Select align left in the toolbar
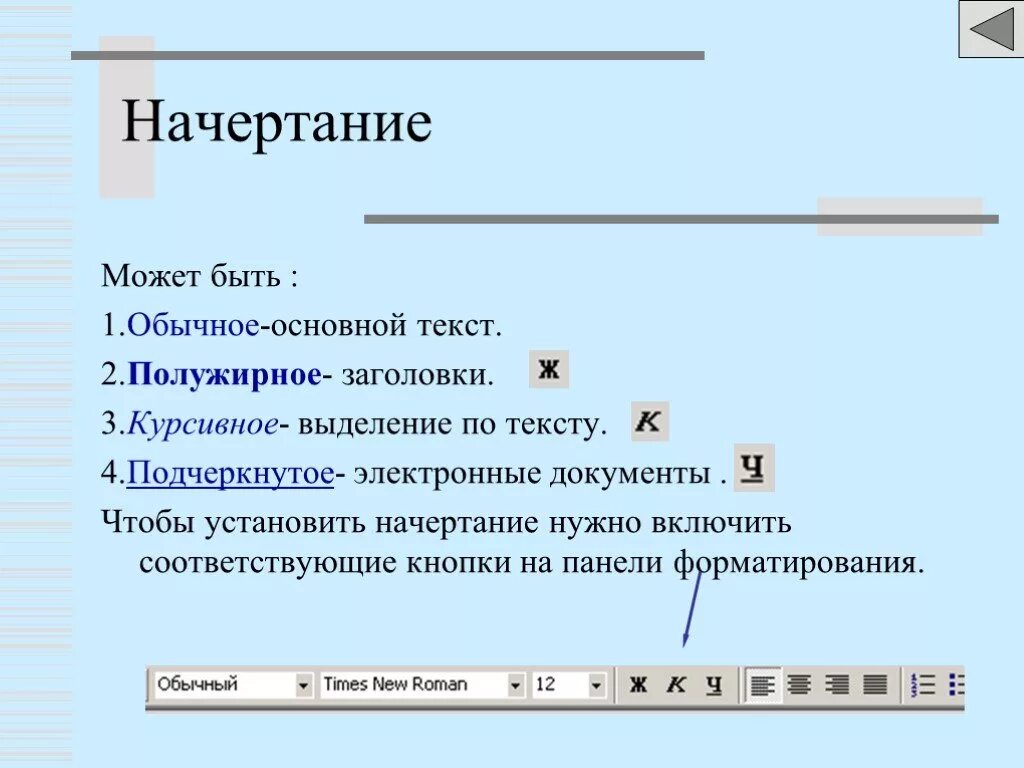This screenshot has height=768, width=1024. (762, 684)
